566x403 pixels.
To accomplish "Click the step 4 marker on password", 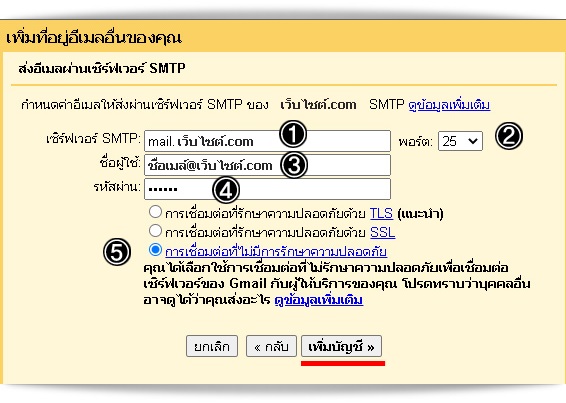I will 226,190.
